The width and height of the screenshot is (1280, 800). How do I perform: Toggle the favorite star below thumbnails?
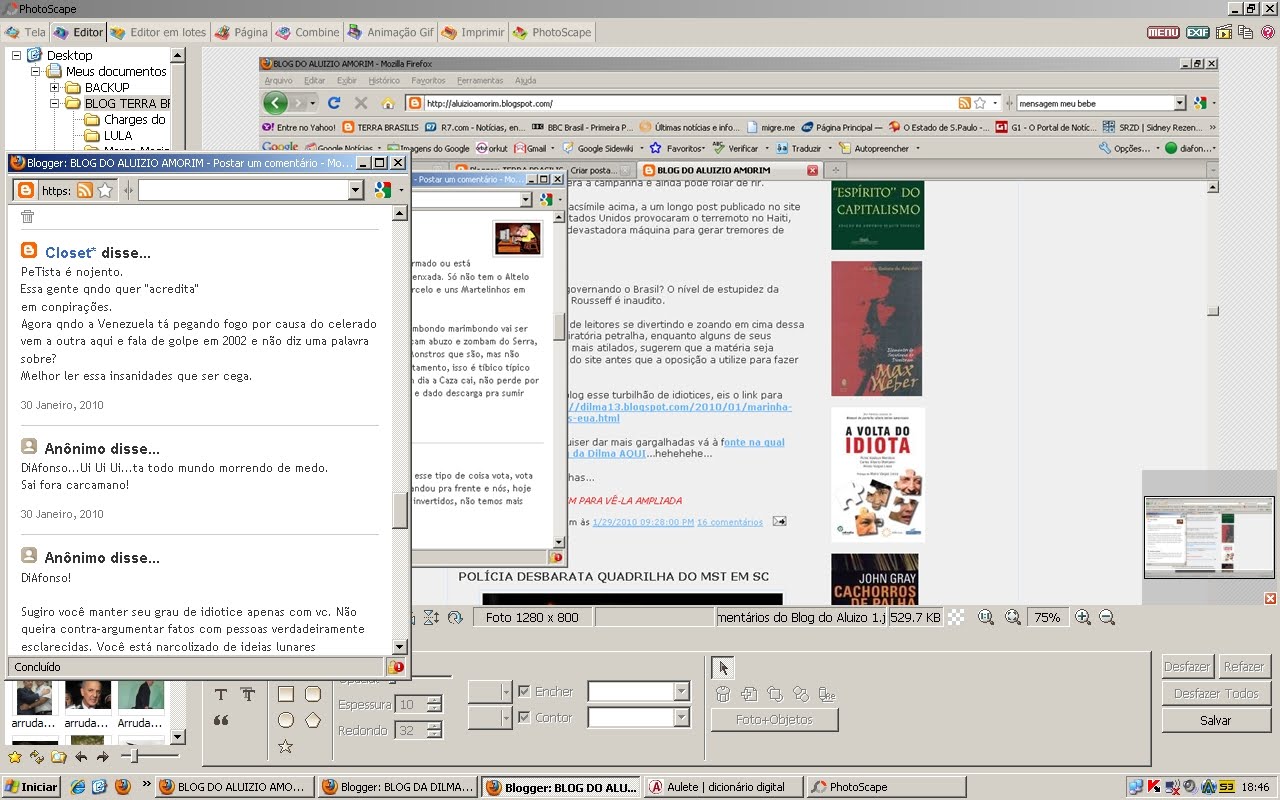tap(15, 756)
